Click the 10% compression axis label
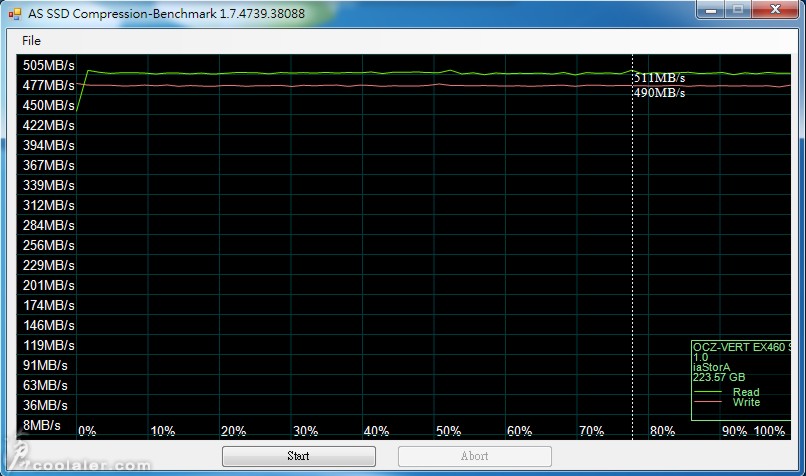The width and height of the screenshot is (806, 476). [162, 431]
